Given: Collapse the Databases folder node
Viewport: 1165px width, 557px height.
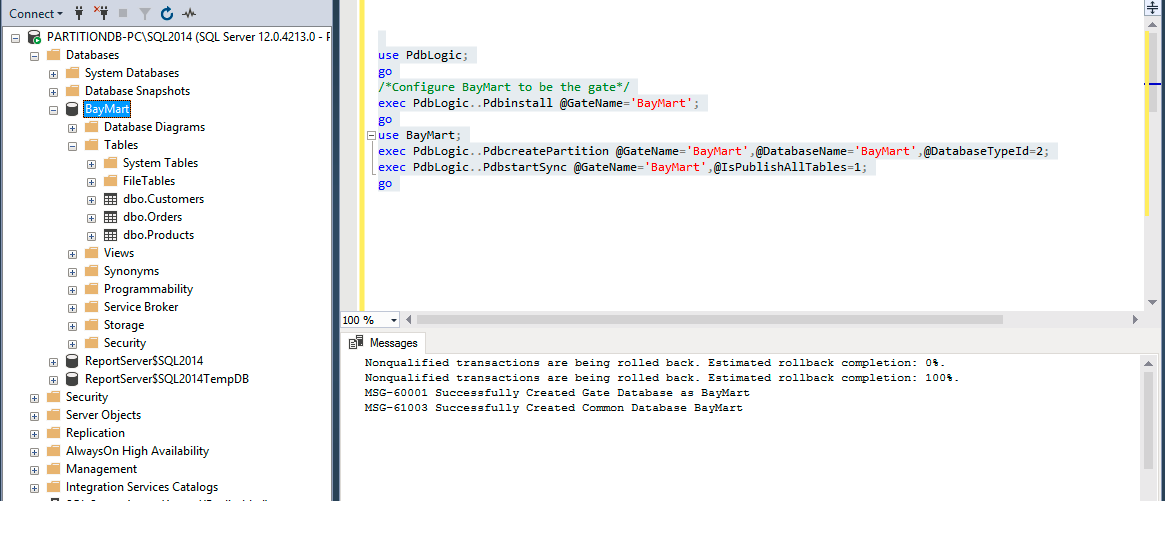Looking at the screenshot, I should point(34,55).
